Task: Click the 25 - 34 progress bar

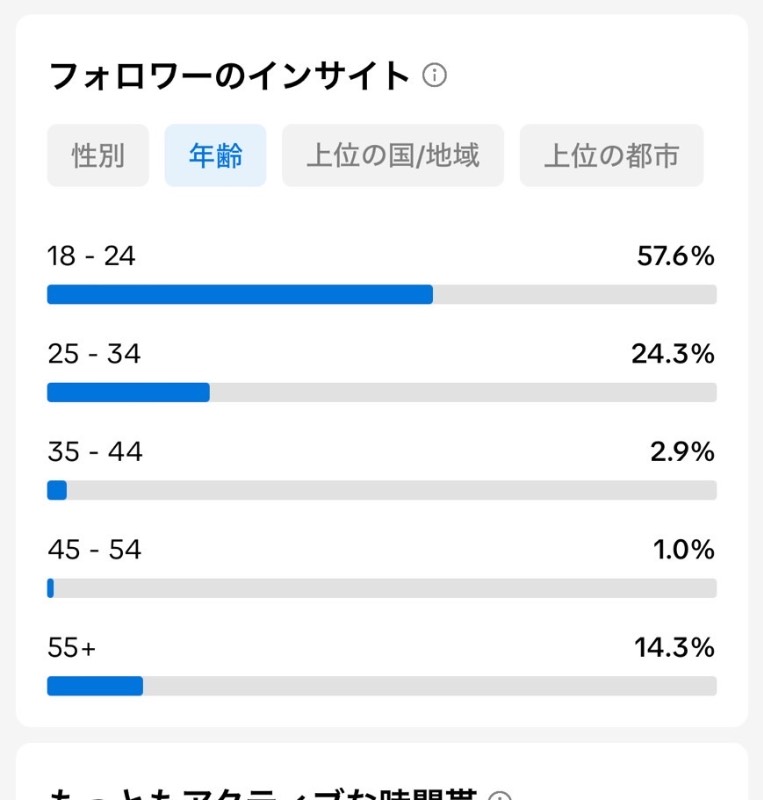Action: pos(382,392)
